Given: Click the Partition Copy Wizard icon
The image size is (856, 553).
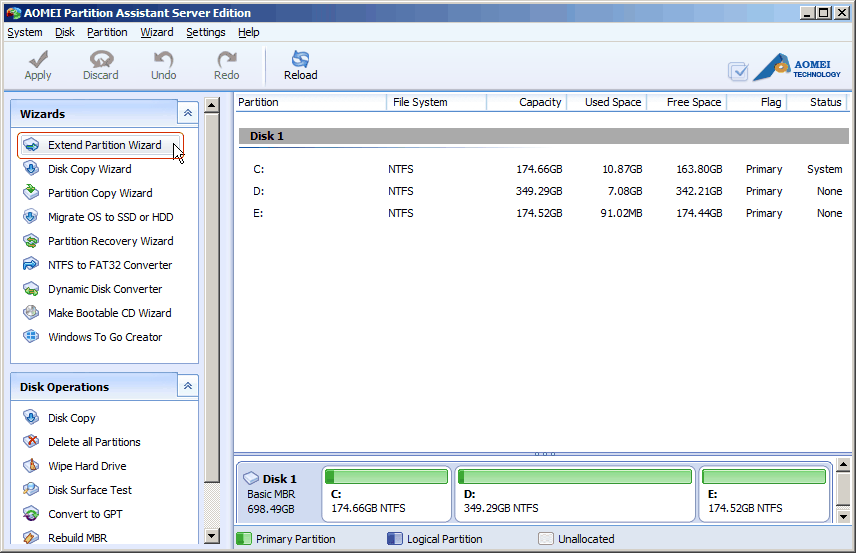Looking at the screenshot, I should click(31, 192).
